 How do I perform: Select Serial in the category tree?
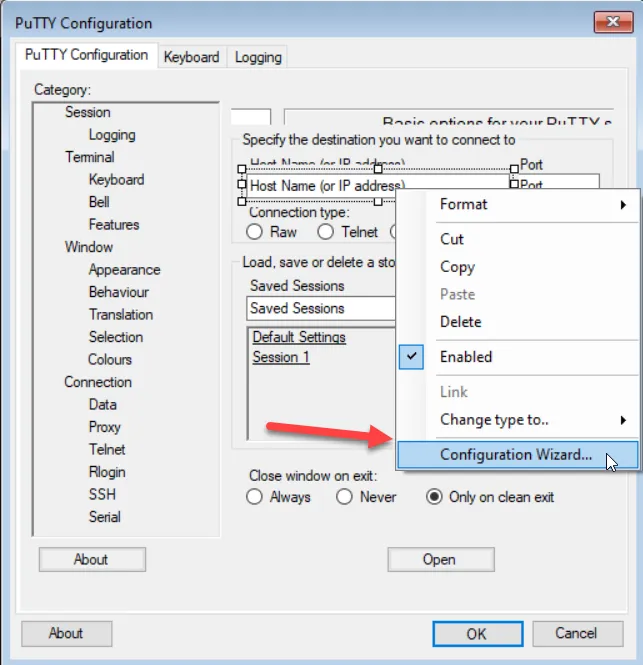coord(104,517)
